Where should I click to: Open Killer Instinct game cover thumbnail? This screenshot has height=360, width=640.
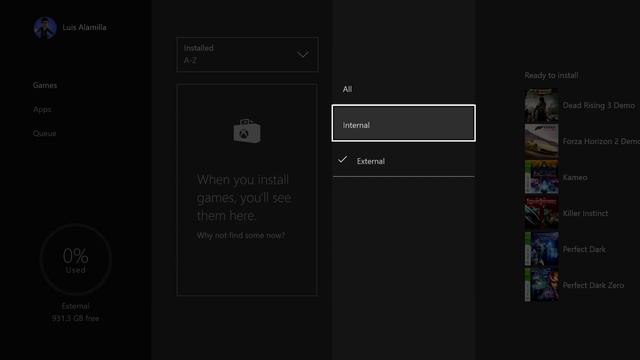[542, 213]
